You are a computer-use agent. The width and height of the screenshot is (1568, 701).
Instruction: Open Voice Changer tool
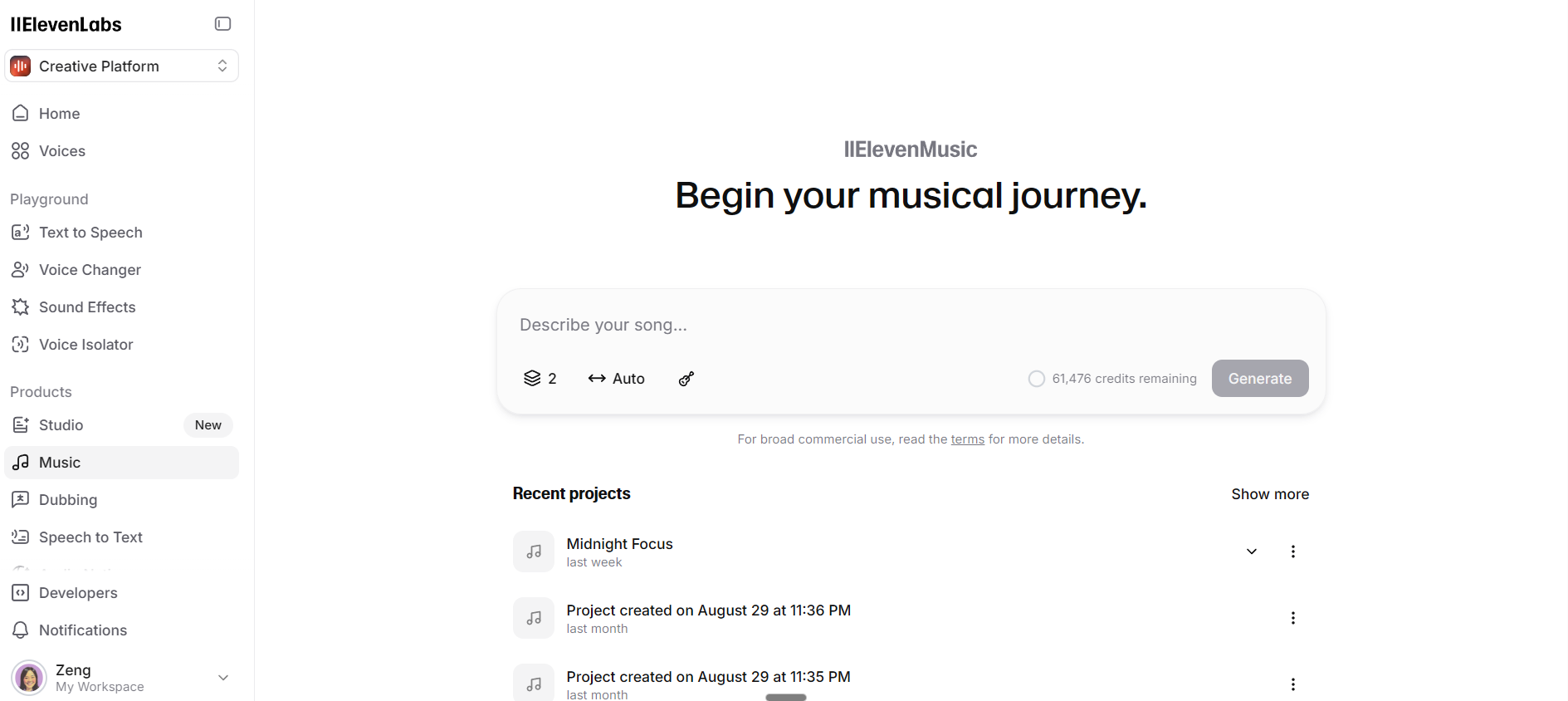point(121,270)
